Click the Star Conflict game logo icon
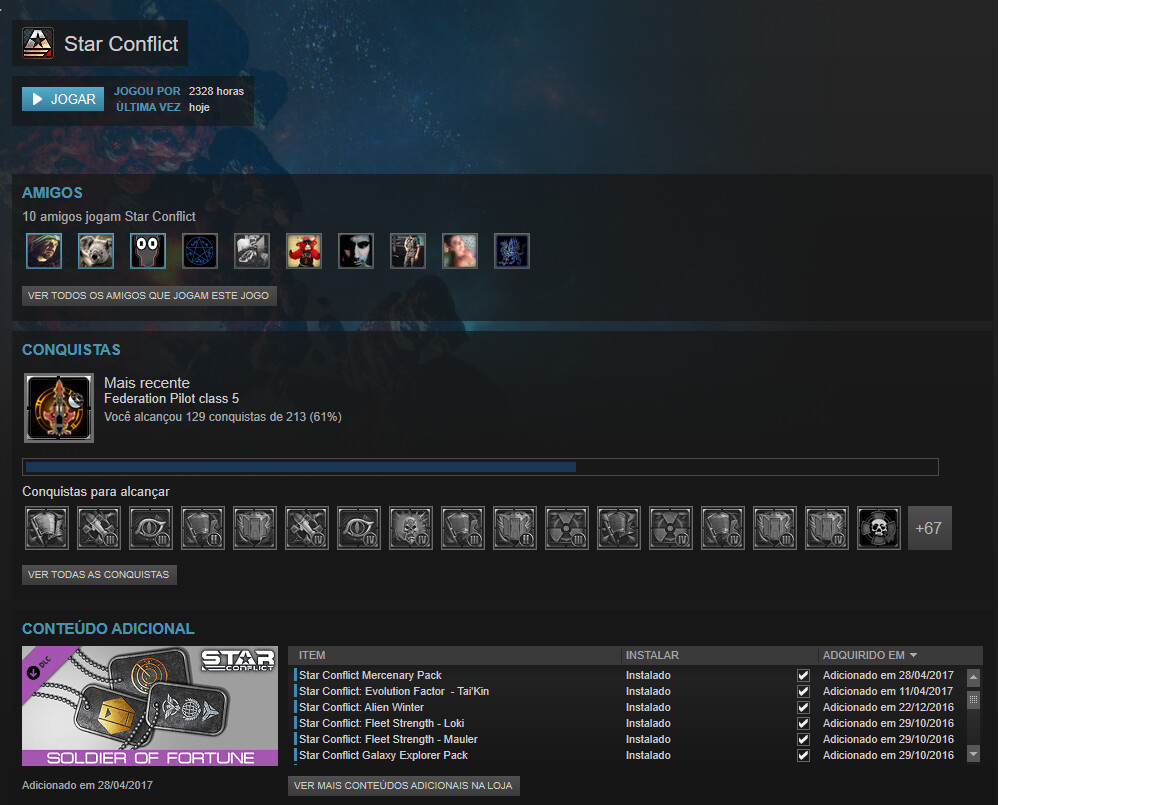Screen dimensions: 1152x805 point(38,43)
